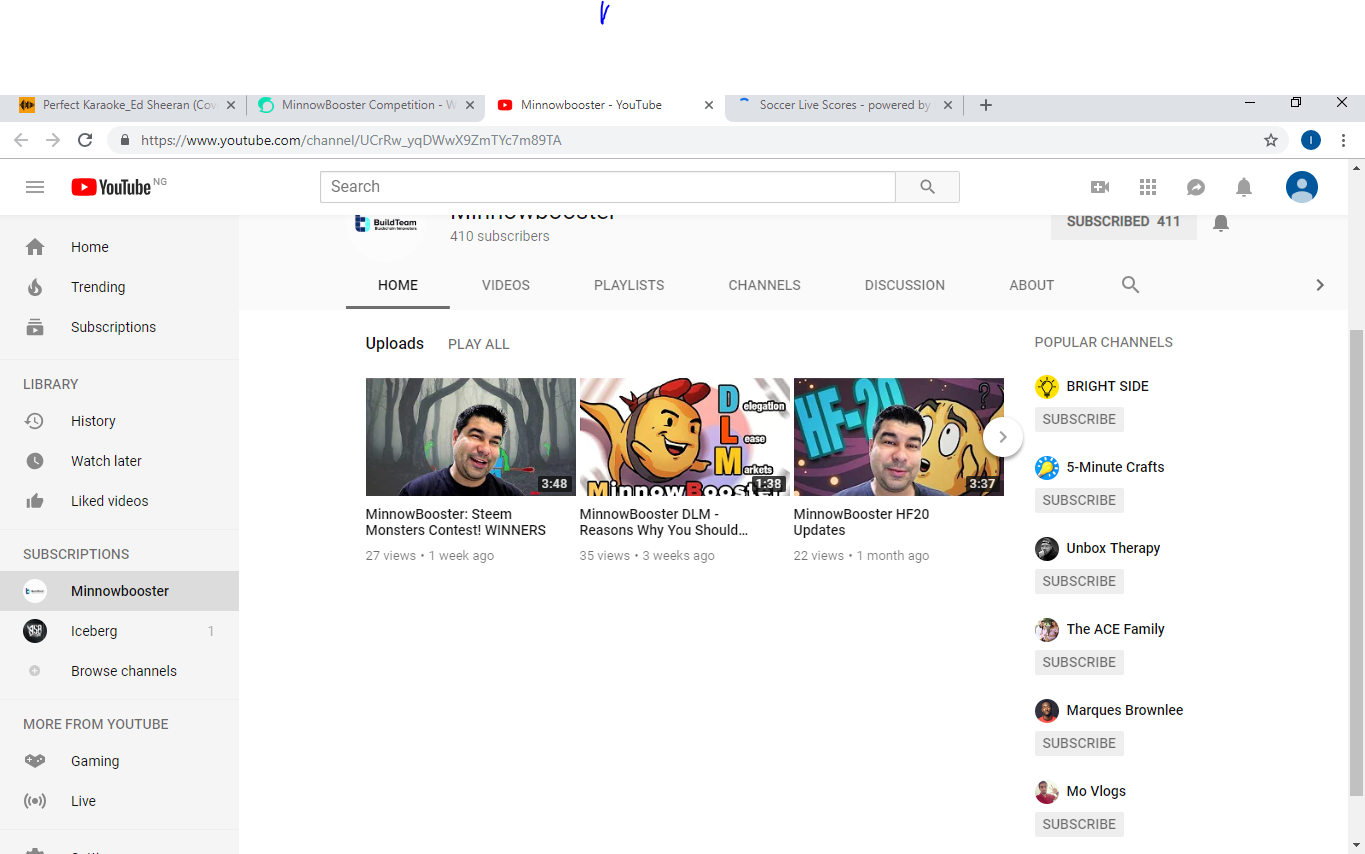Open MinnowBooster DLM video thumbnail
Image resolution: width=1365 pixels, height=854 pixels.
685,437
